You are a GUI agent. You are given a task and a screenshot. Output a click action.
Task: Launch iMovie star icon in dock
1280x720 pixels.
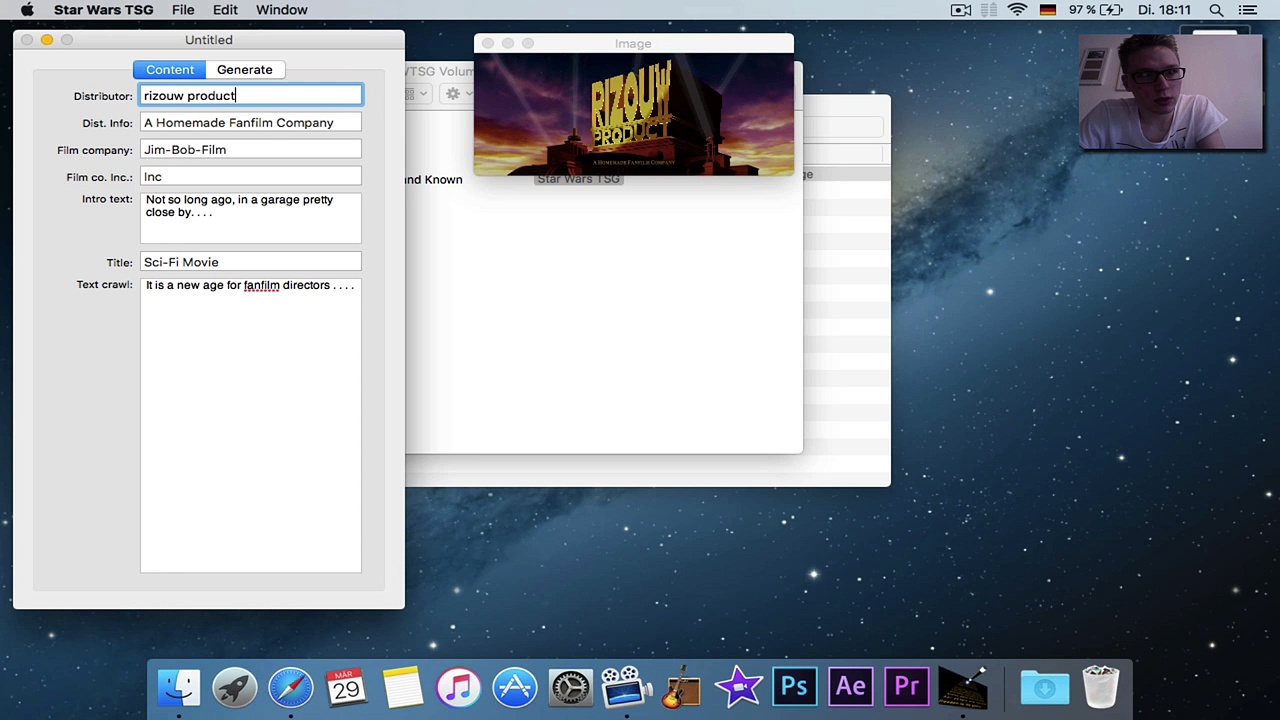(738, 688)
